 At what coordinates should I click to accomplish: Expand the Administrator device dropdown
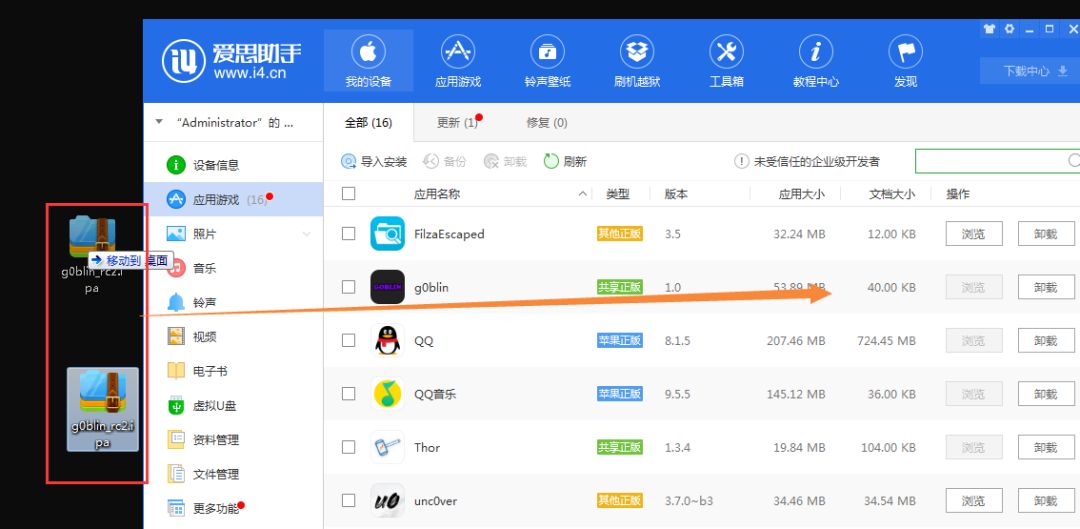pos(159,123)
